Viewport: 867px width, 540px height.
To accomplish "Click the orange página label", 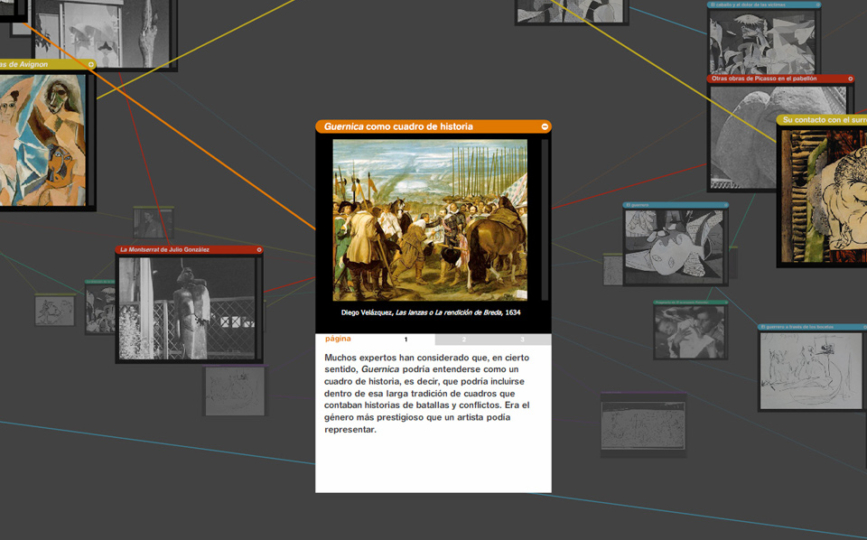I will pos(338,339).
